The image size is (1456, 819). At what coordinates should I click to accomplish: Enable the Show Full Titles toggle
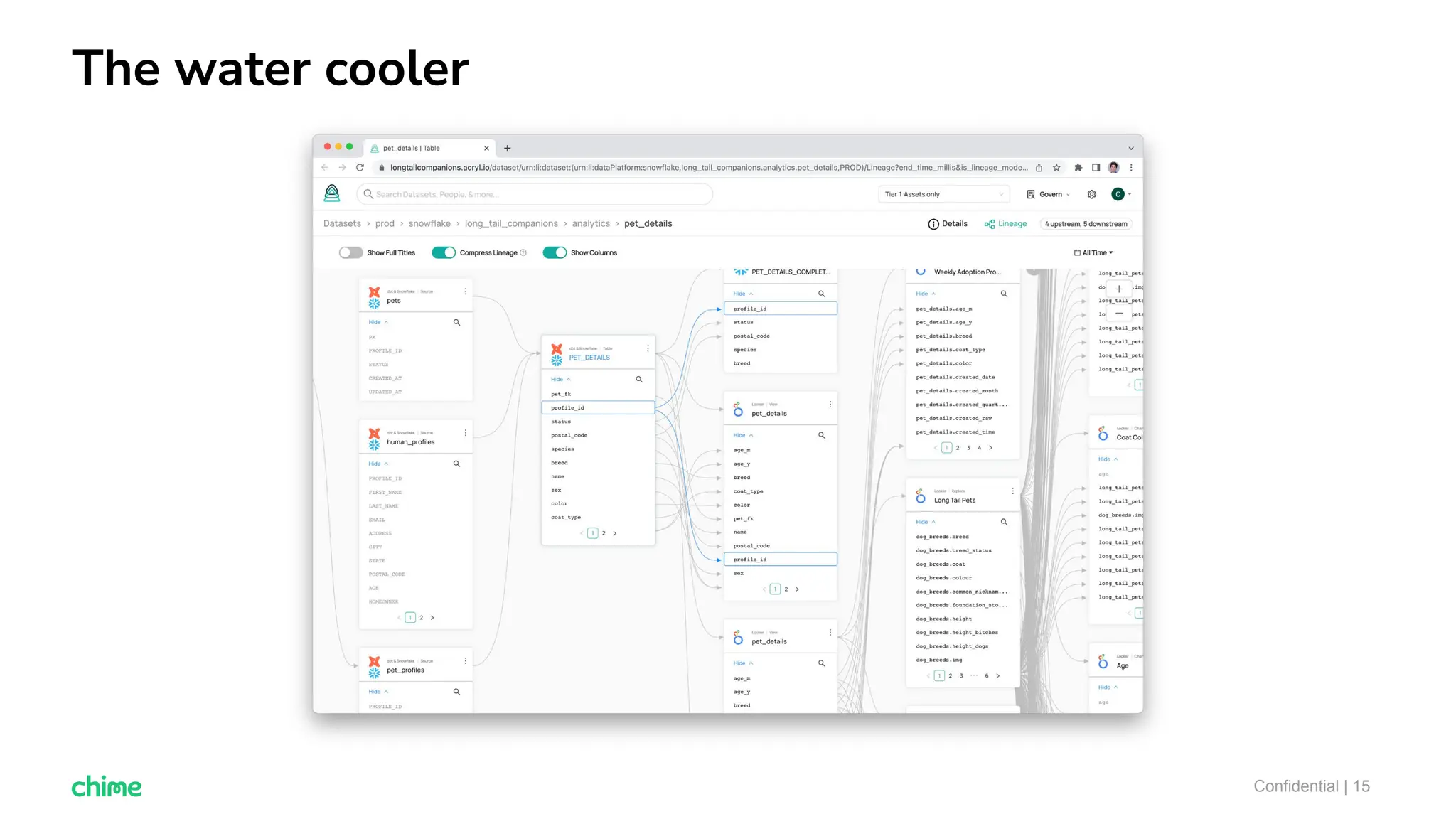(x=350, y=252)
